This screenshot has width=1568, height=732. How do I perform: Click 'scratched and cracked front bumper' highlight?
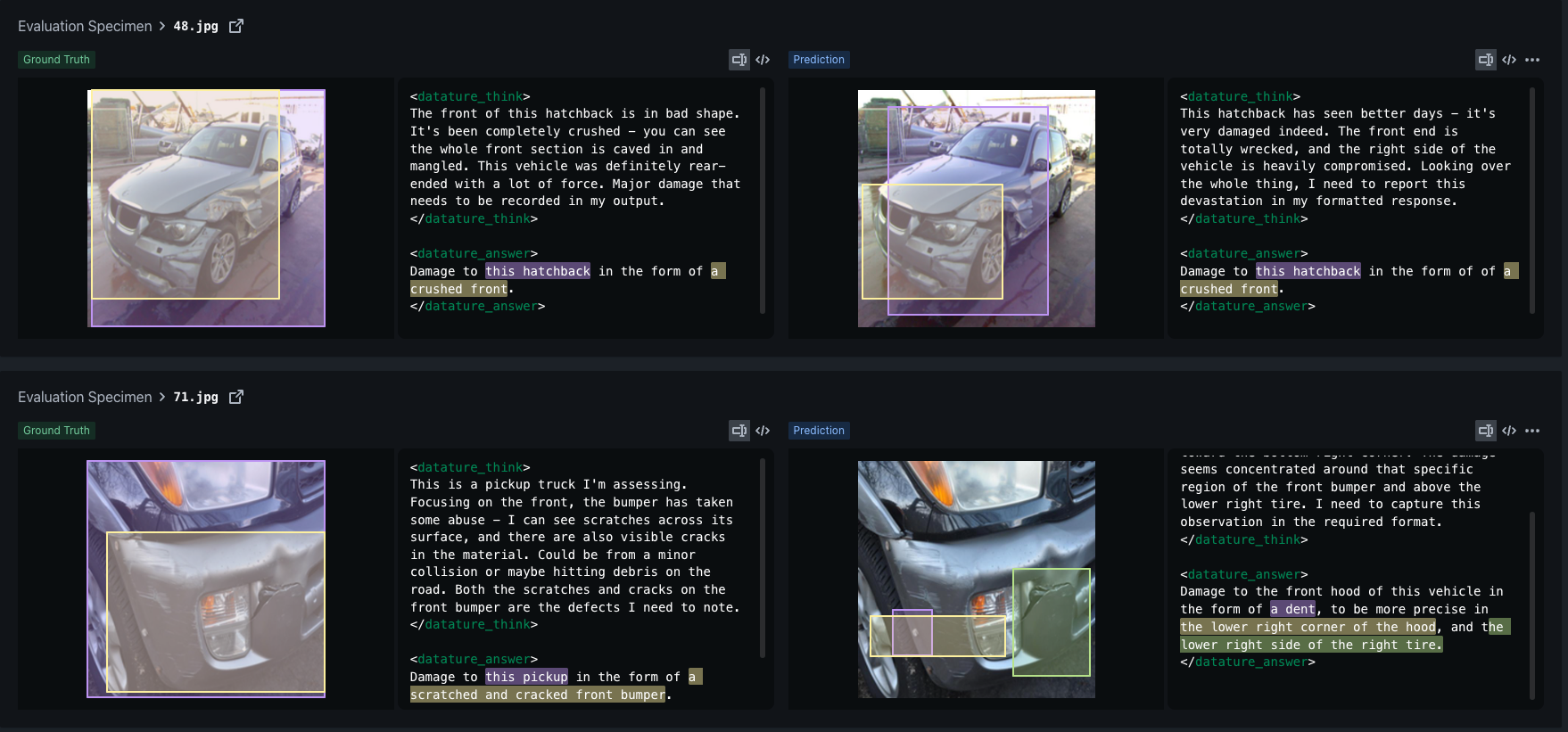pyautogui.click(x=538, y=695)
